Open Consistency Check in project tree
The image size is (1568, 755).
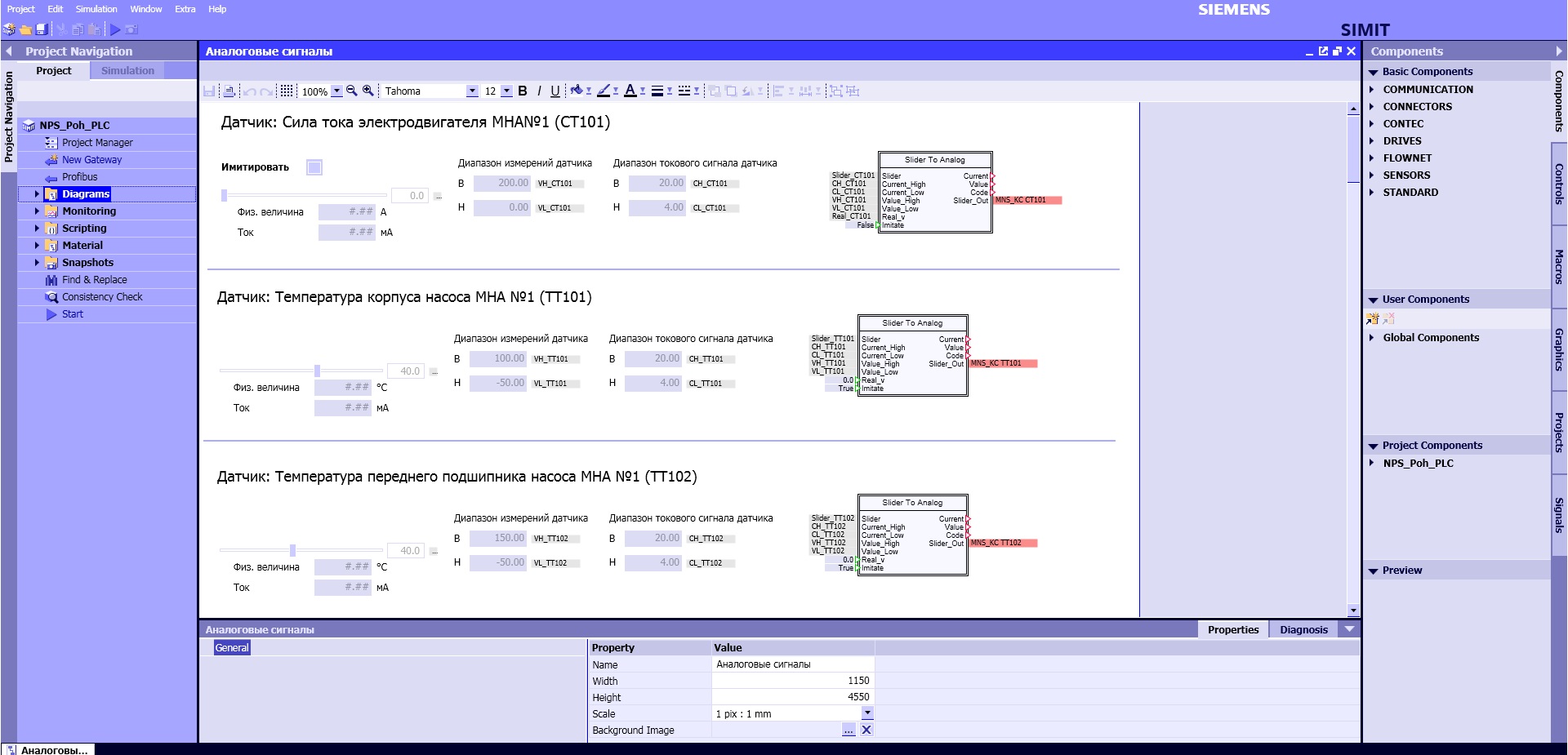point(102,297)
